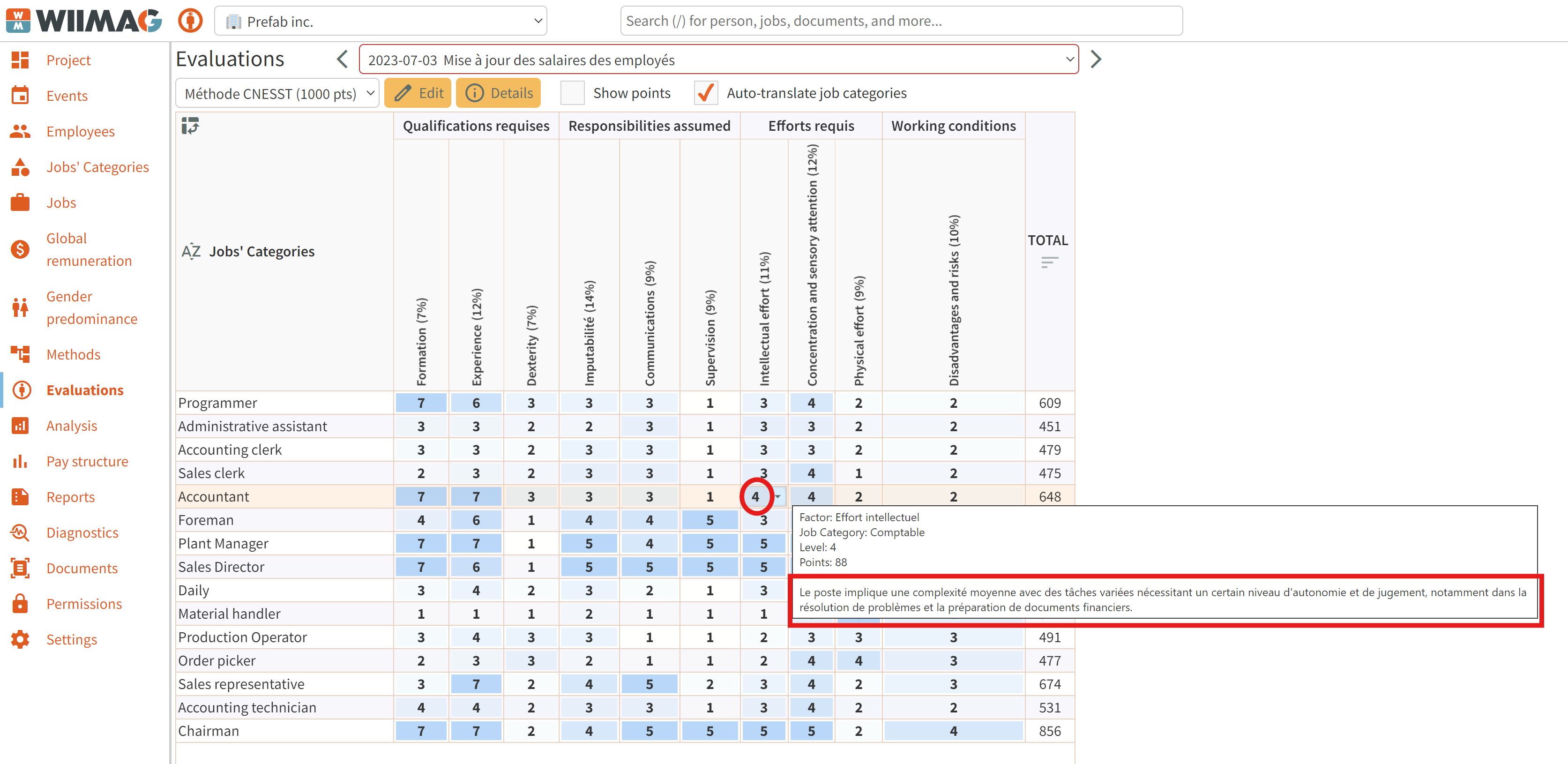Select the Evaluations menu item
Image resolution: width=1568 pixels, height=764 pixels.
click(85, 389)
